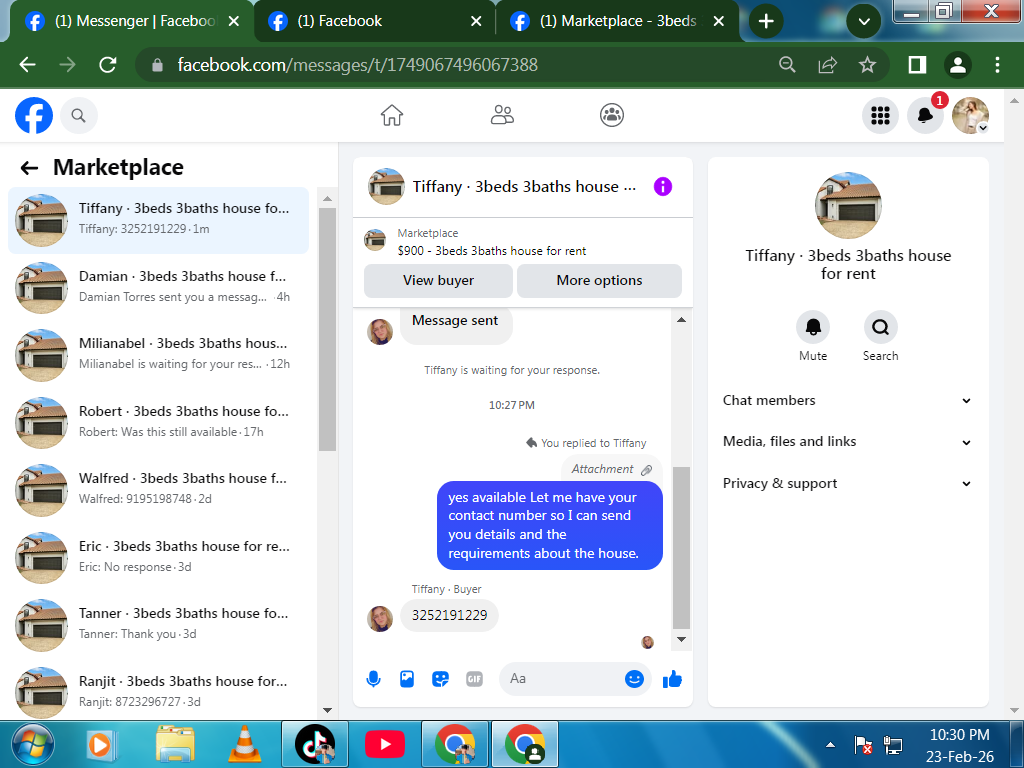Expand the Privacy & support section
This screenshot has width=1024, height=768.
click(x=848, y=484)
